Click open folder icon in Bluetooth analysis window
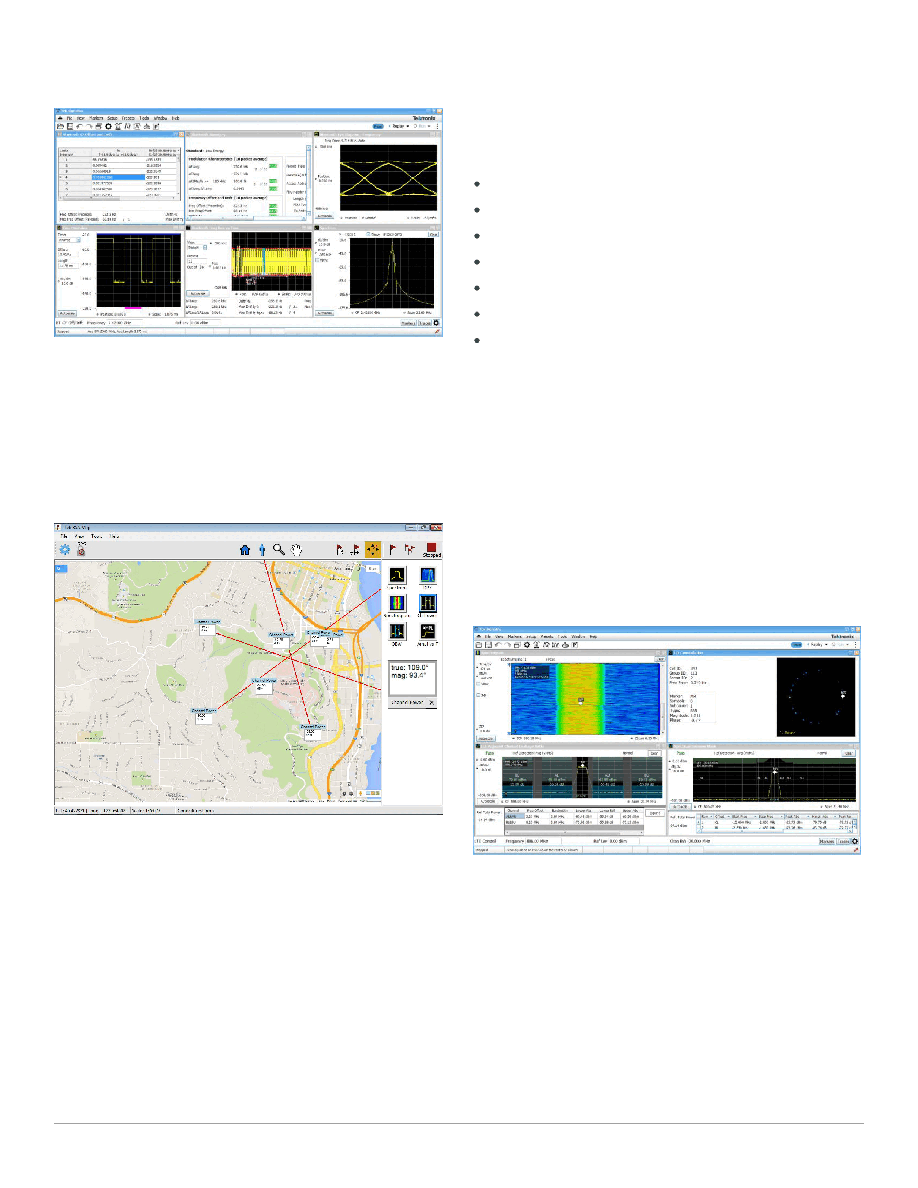 coord(60,127)
